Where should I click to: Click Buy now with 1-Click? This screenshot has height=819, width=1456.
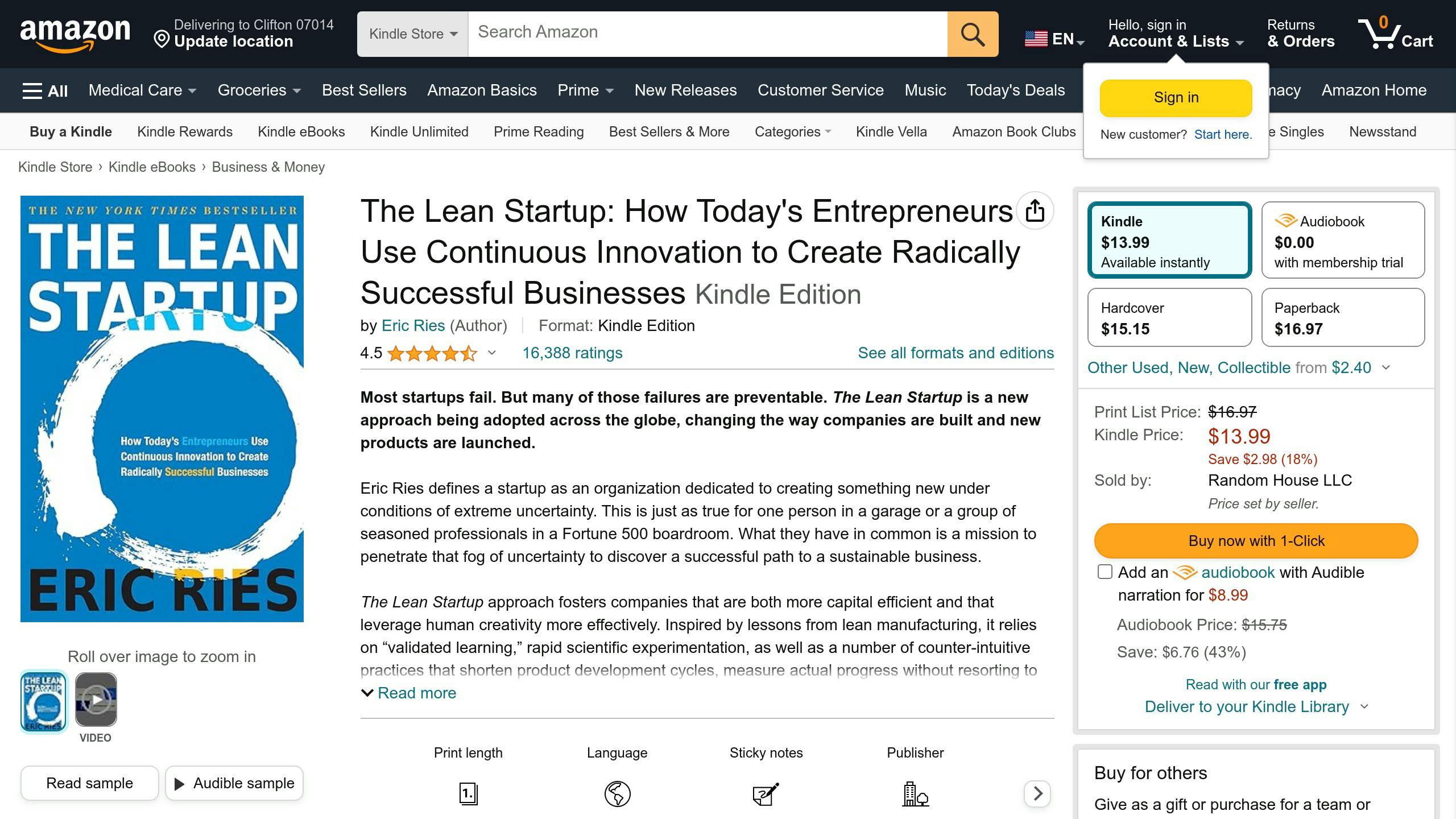point(1255,540)
